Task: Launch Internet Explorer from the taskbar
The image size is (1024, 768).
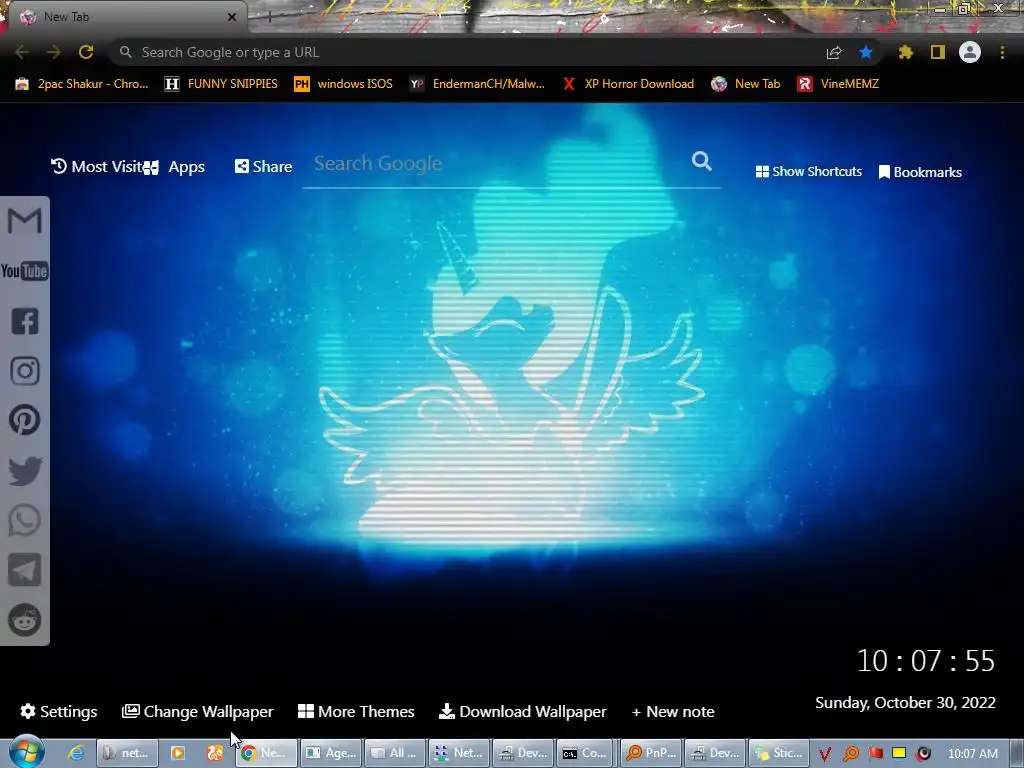Action: click(76, 753)
